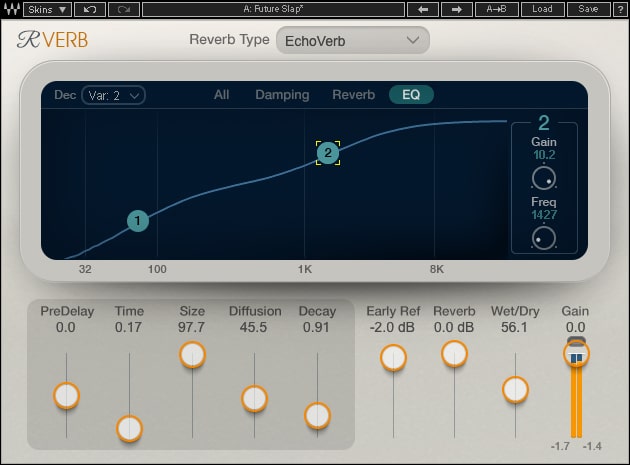The width and height of the screenshot is (630, 465).
Task: Click the meter peak reading -1.4
Action: [x=592, y=446]
